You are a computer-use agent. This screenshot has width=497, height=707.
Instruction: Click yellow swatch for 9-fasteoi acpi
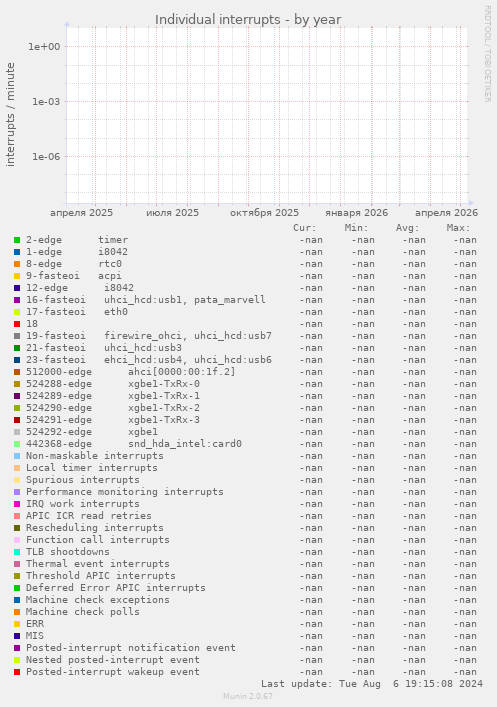click(17, 276)
